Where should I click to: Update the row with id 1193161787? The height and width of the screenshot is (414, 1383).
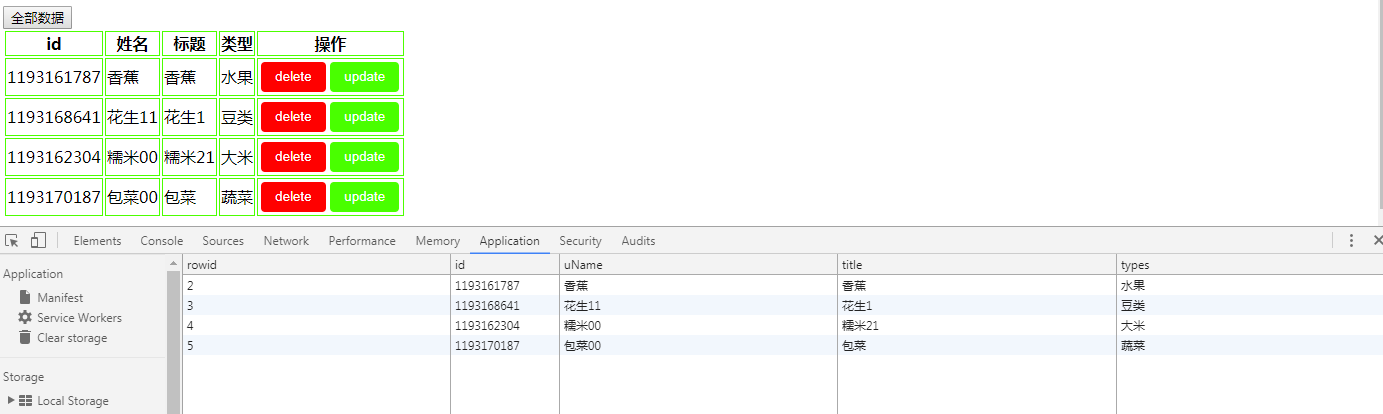tap(364, 77)
